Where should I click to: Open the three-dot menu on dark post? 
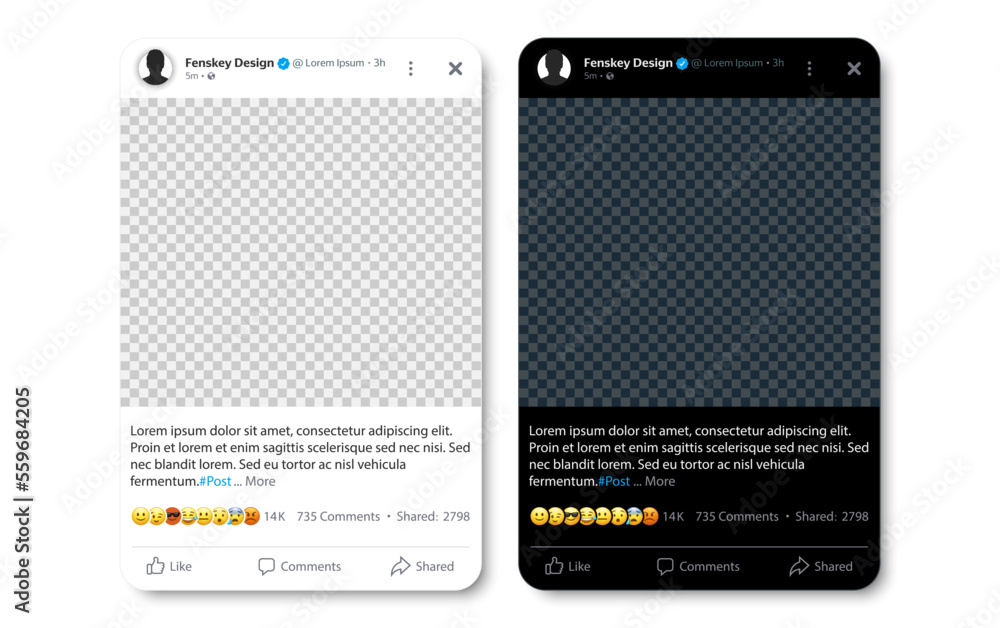coord(809,68)
